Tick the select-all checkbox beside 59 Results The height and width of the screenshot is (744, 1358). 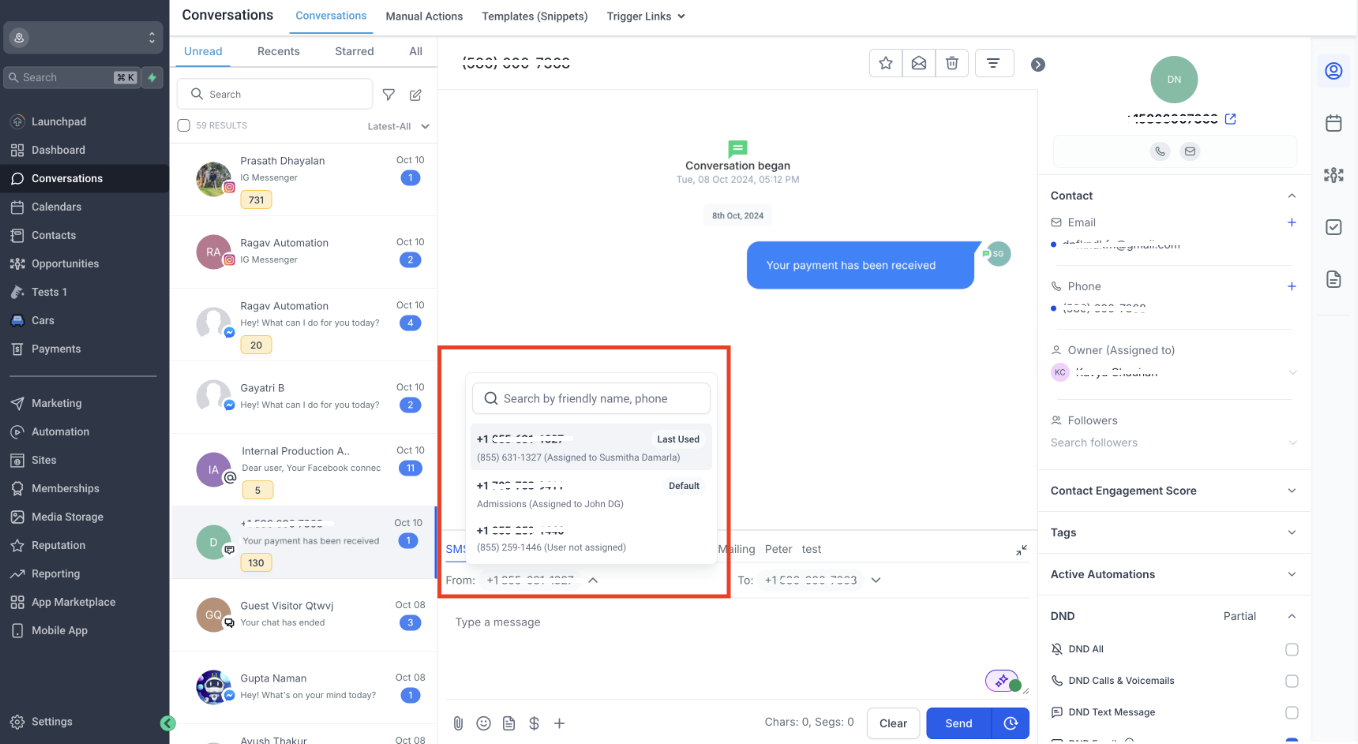click(x=183, y=126)
